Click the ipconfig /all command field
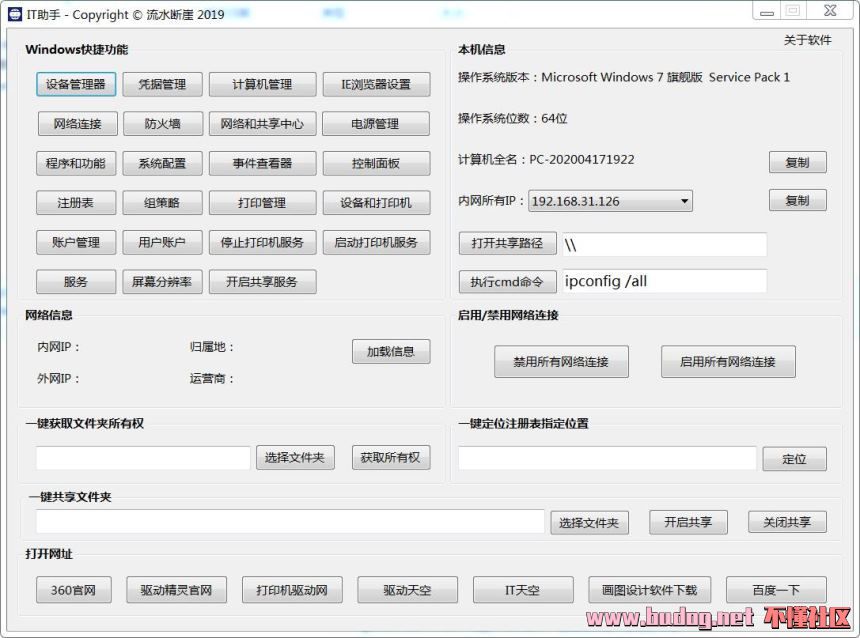Screen dimensions: 860x638 coord(665,281)
